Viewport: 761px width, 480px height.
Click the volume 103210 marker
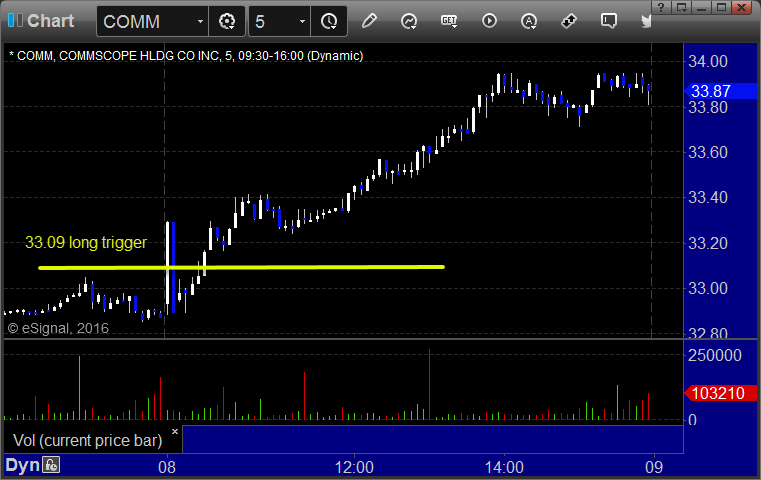click(720, 393)
